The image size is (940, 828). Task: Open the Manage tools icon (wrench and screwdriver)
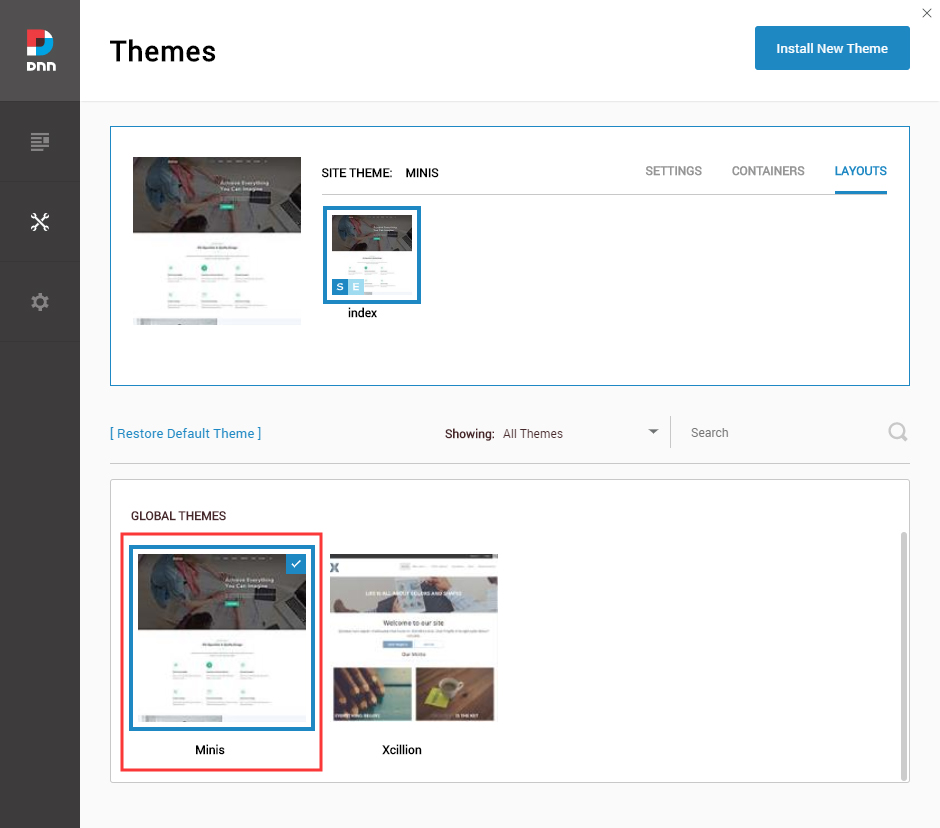[40, 222]
